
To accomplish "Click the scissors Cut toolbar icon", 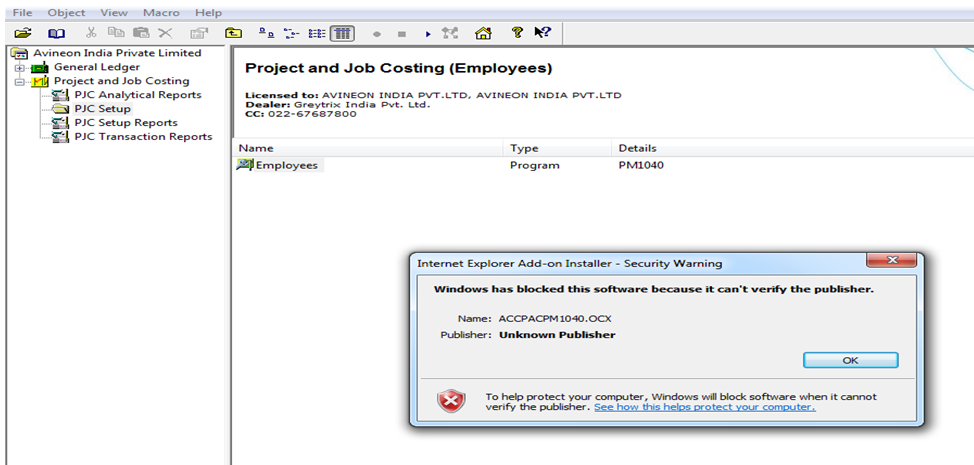I will [91, 33].
